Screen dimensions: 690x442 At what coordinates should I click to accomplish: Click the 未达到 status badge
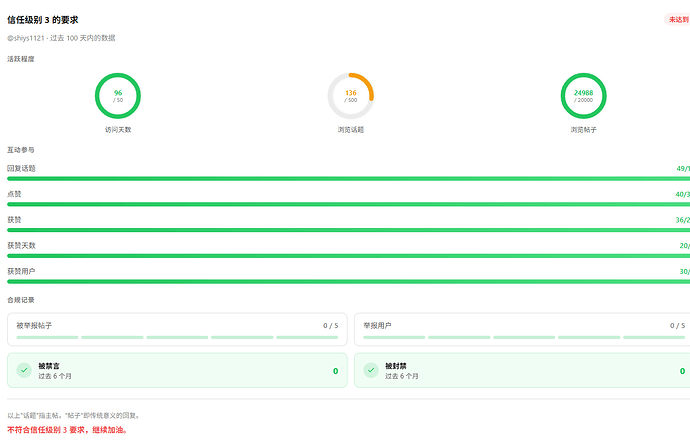[x=678, y=19]
